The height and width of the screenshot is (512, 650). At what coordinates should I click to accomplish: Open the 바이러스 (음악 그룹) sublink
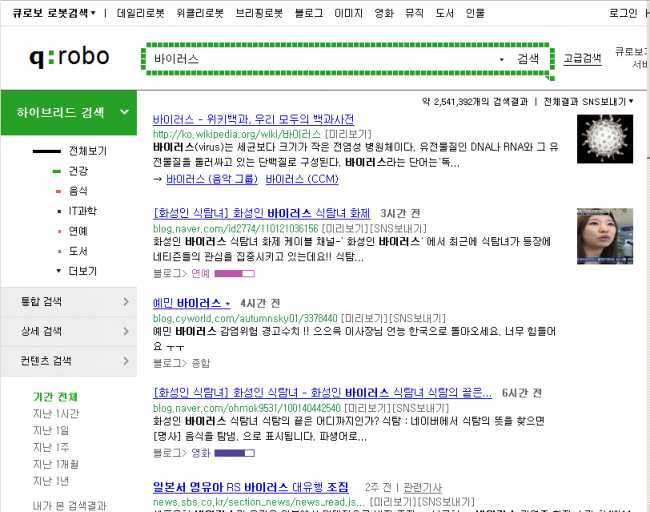pyautogui.click(x=212, y=179)
